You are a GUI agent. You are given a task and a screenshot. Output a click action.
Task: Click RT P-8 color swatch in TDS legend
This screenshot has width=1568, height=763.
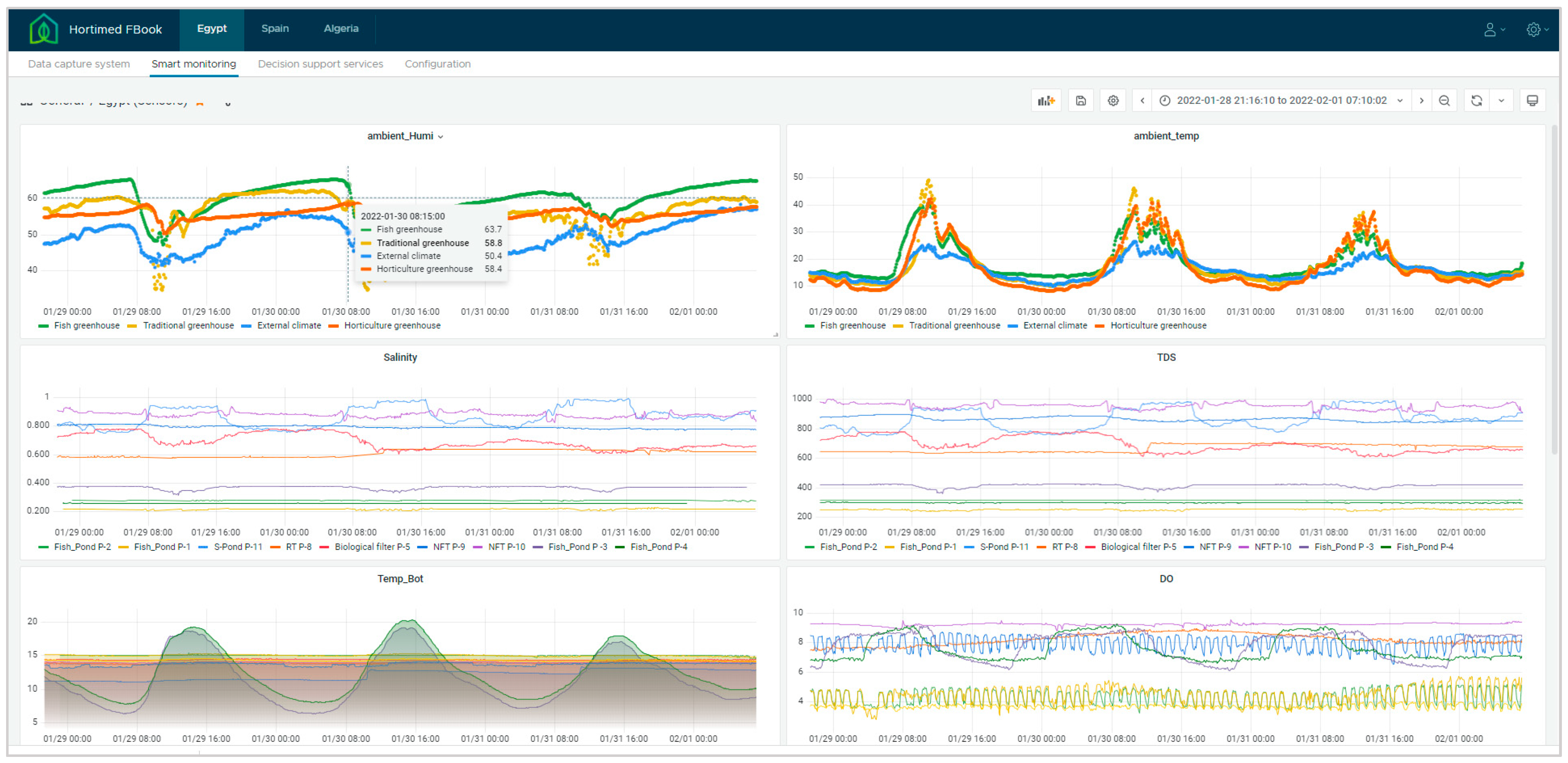coord(1042,547)
